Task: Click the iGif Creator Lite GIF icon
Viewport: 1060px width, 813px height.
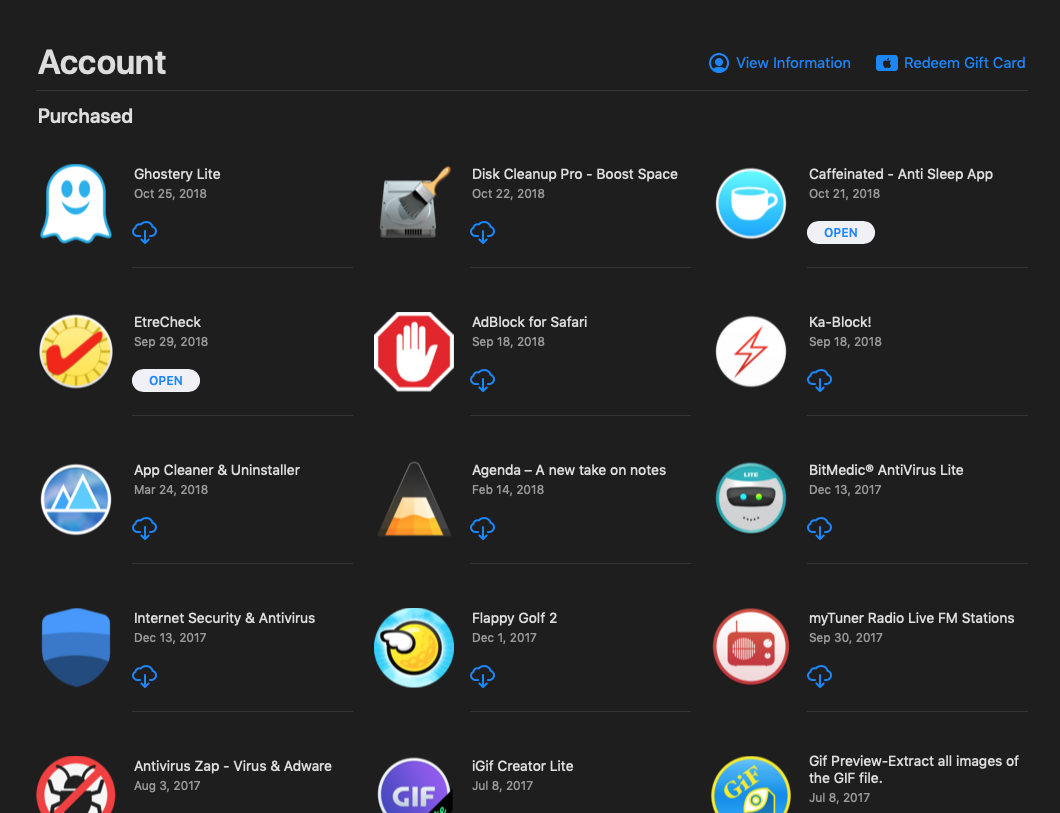Action: pyautogui.click(x=414, y=785)
